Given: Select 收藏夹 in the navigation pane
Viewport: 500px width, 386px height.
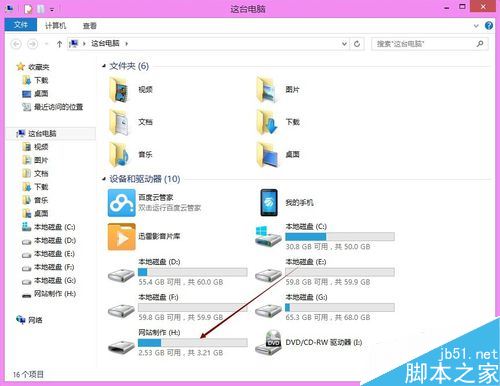Looking at the screenshot, I should coord(39,67).
